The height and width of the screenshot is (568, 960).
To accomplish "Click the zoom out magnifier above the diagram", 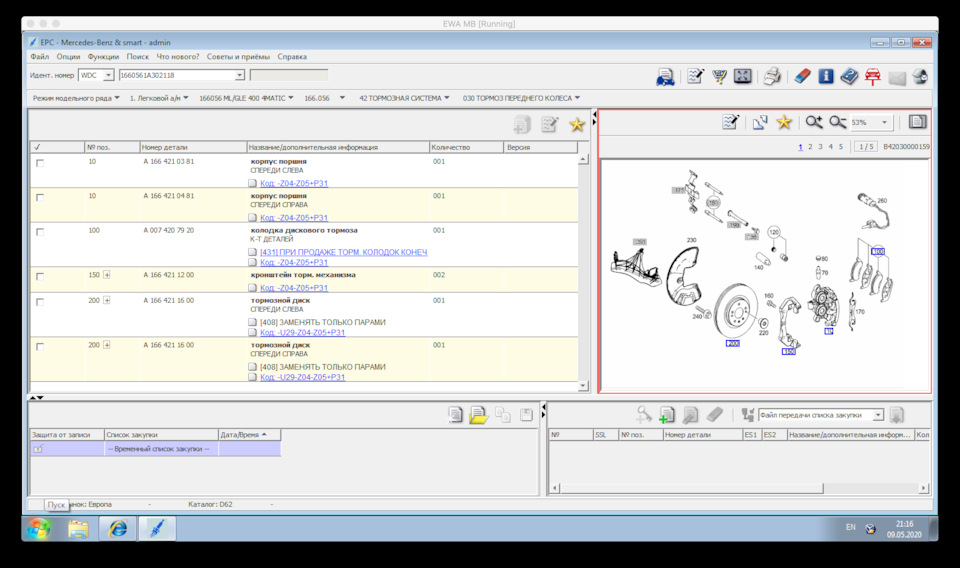I will (x=837, y=122).
